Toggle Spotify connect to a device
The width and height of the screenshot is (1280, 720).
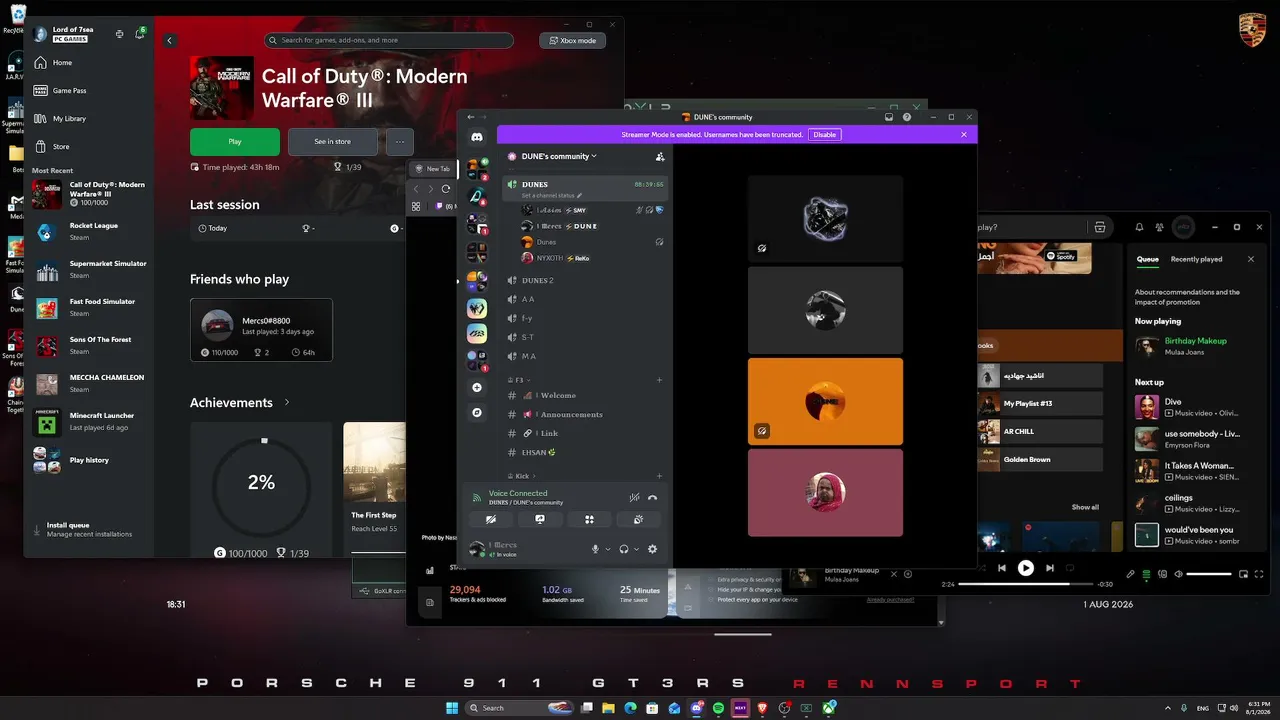click(1163, 574)
